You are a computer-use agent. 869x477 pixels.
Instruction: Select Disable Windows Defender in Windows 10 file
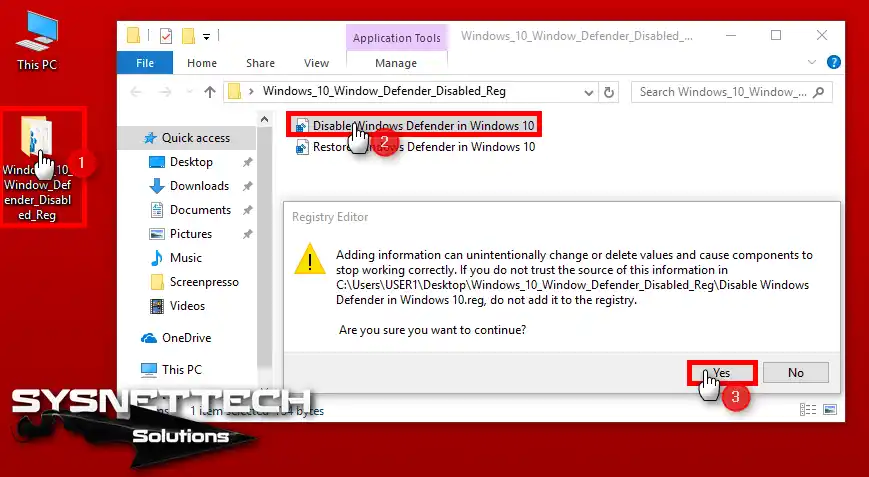(x=415, y=126)
